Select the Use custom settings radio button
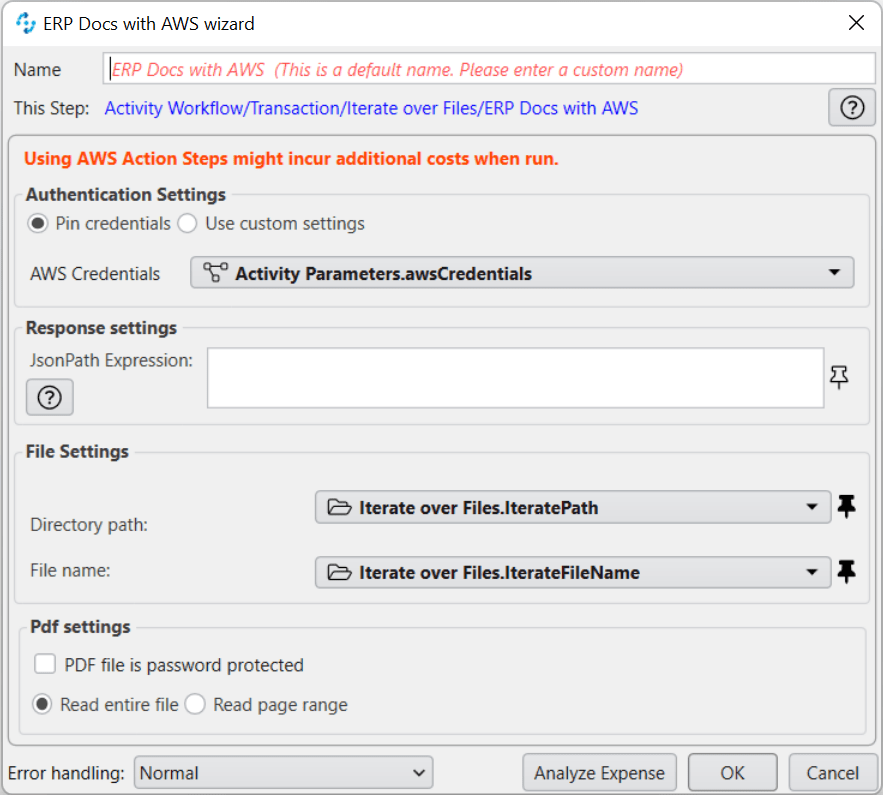The height and width of the screenshot is (795, 883). [187, 223]
